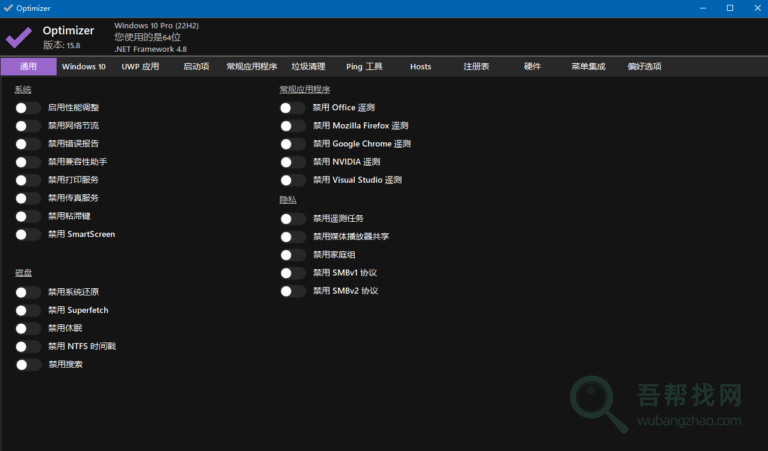Maximize the Optimizer window

[729, 8]
